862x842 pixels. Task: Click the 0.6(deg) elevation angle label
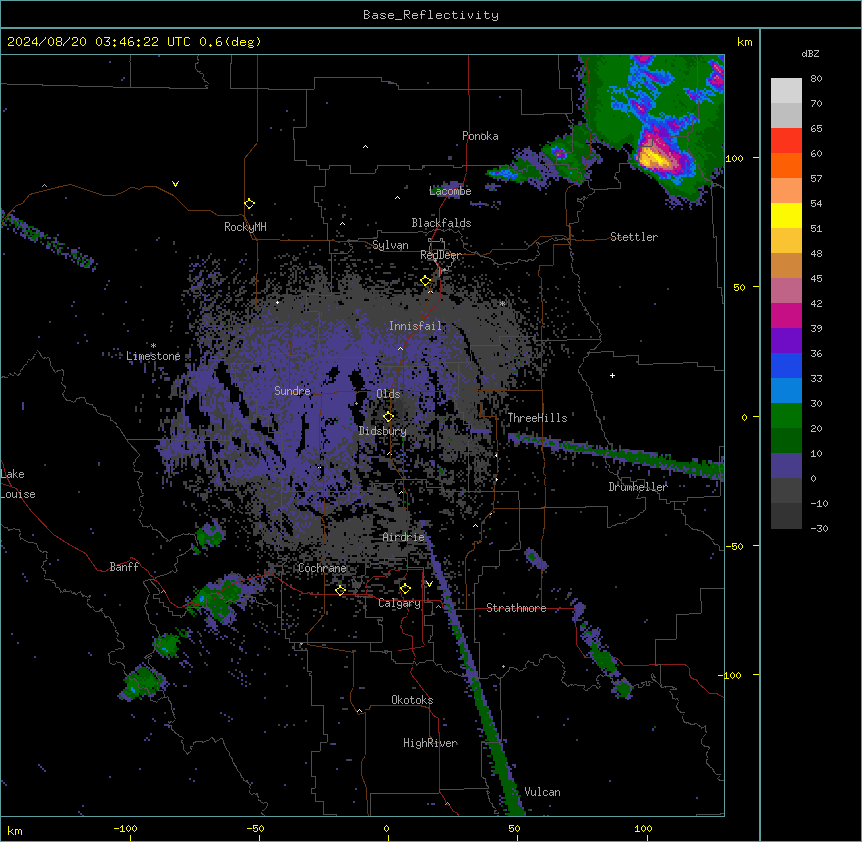coord(230,42)
